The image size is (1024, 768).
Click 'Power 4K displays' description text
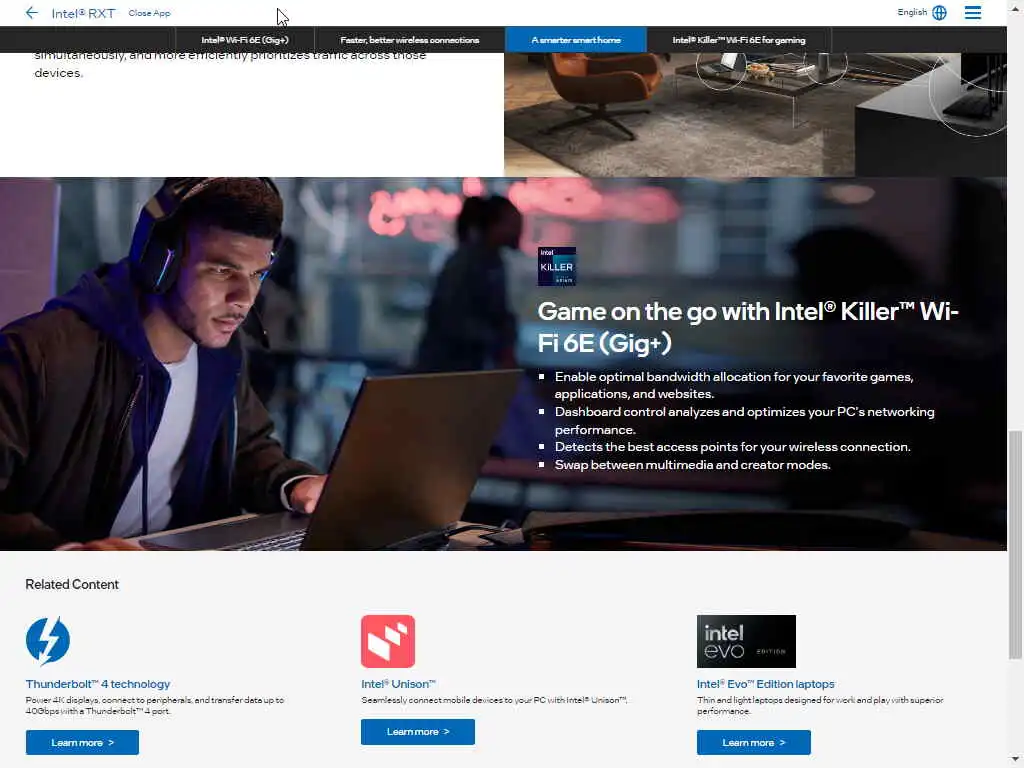pyautogui.click(x=155, y=705)
